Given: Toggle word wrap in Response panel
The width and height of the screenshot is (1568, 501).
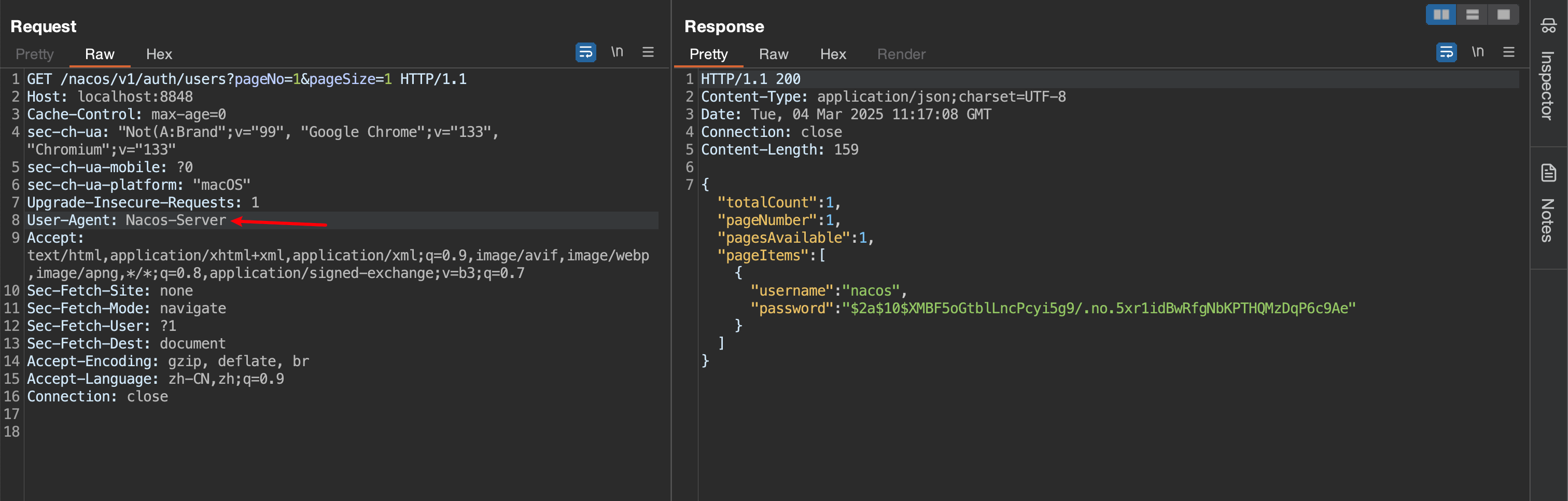Looking at the screenshot, I should [x=1446, y=52].
